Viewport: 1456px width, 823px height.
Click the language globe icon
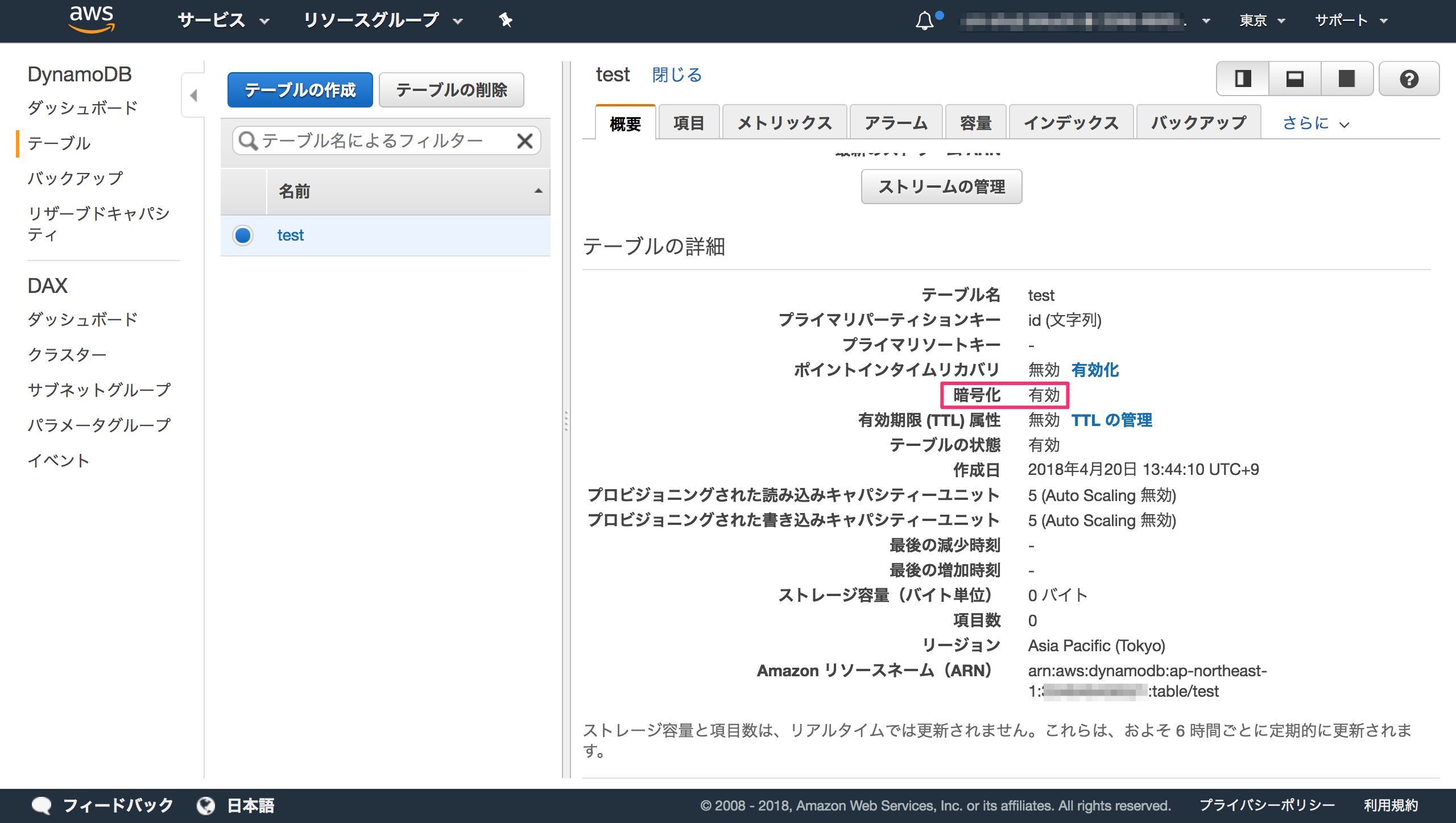coord(205,805)
